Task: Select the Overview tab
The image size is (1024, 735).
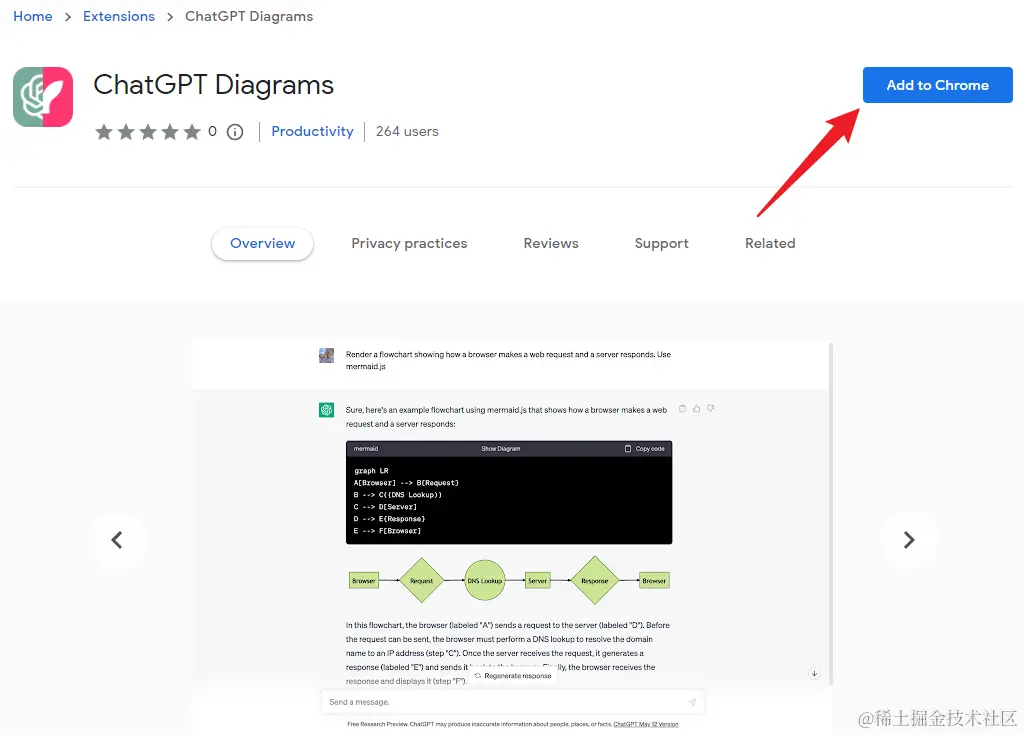Action: point(263,243)
